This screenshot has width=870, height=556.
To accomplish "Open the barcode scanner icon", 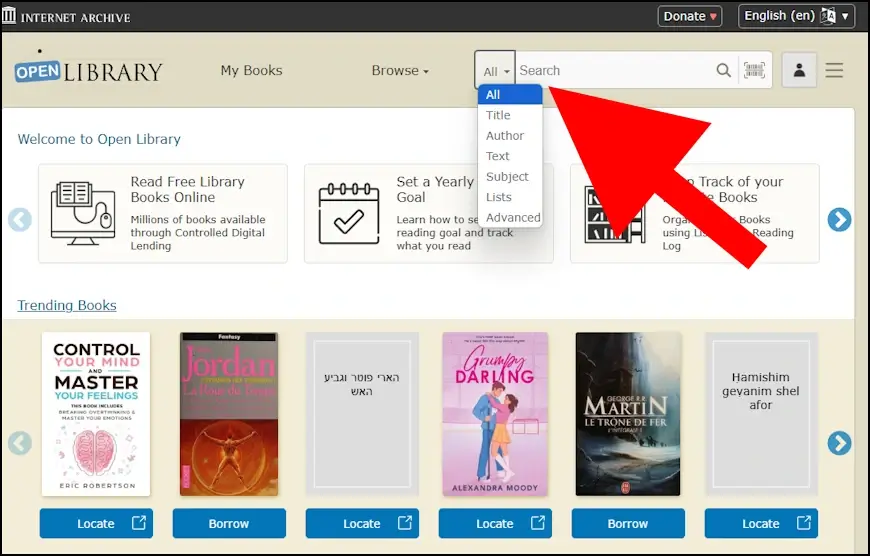I will pos(755,70).
